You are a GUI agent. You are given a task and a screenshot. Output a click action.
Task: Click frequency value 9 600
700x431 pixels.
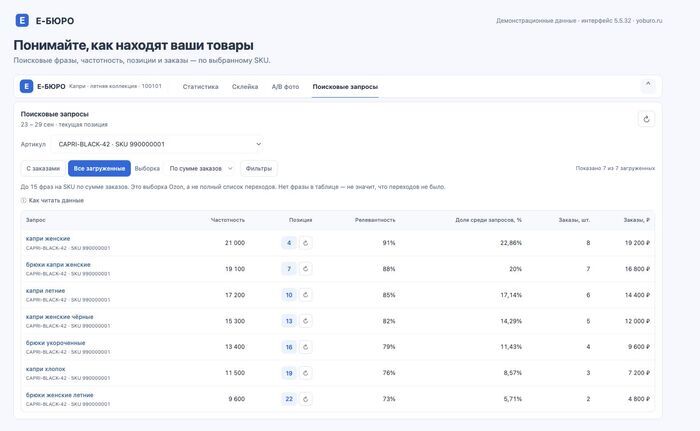[x=237, y=399]
